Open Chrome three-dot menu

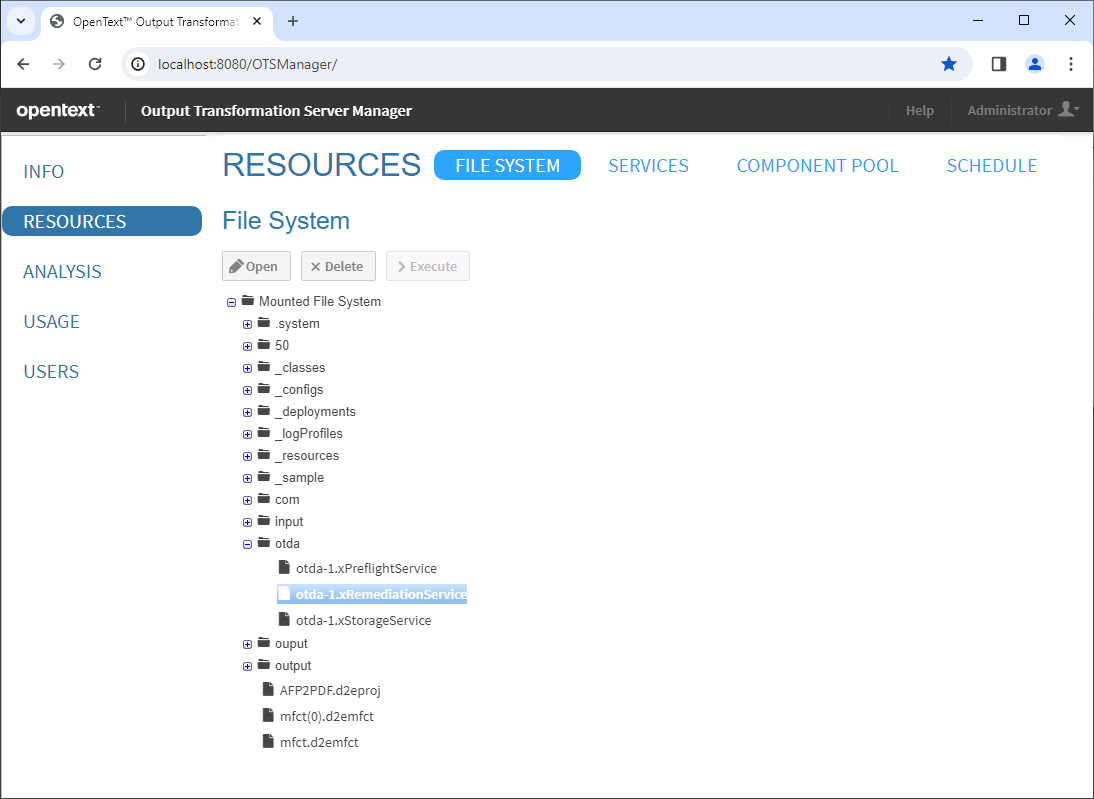coord(1070,64)
